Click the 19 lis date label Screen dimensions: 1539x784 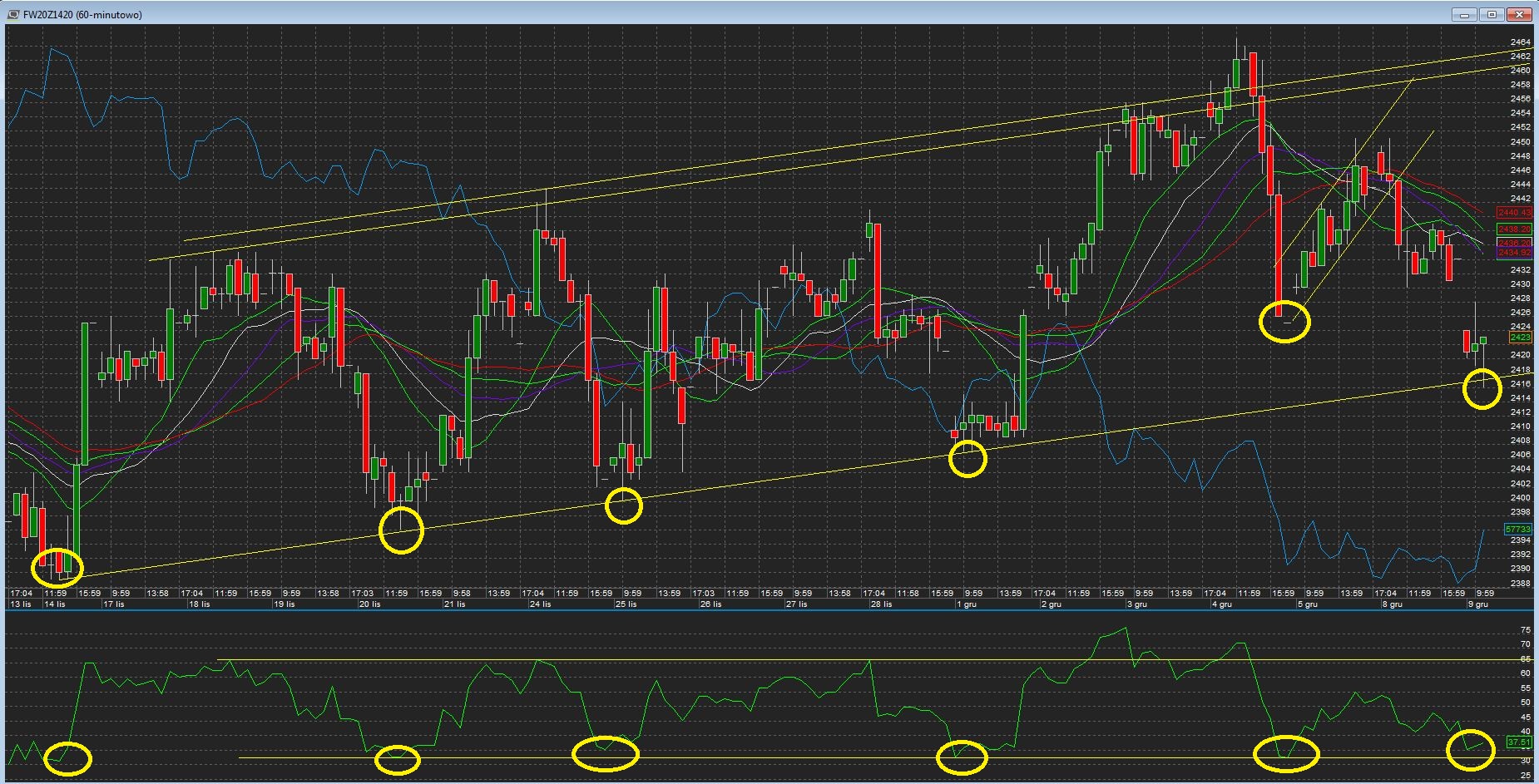(285, 604)
